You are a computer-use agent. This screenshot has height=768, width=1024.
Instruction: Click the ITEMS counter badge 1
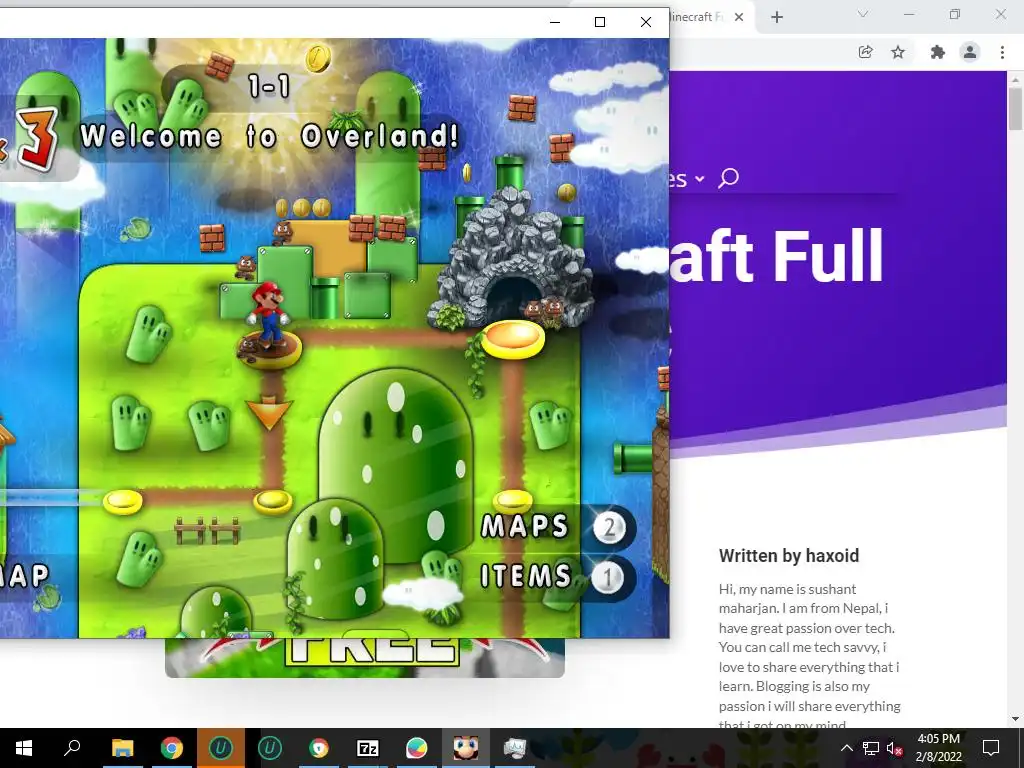pyautogui.click(x=607, y=577)
